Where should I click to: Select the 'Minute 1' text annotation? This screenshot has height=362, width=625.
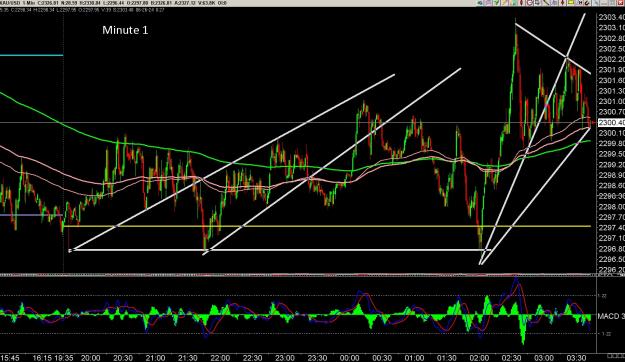coord(125,30)
